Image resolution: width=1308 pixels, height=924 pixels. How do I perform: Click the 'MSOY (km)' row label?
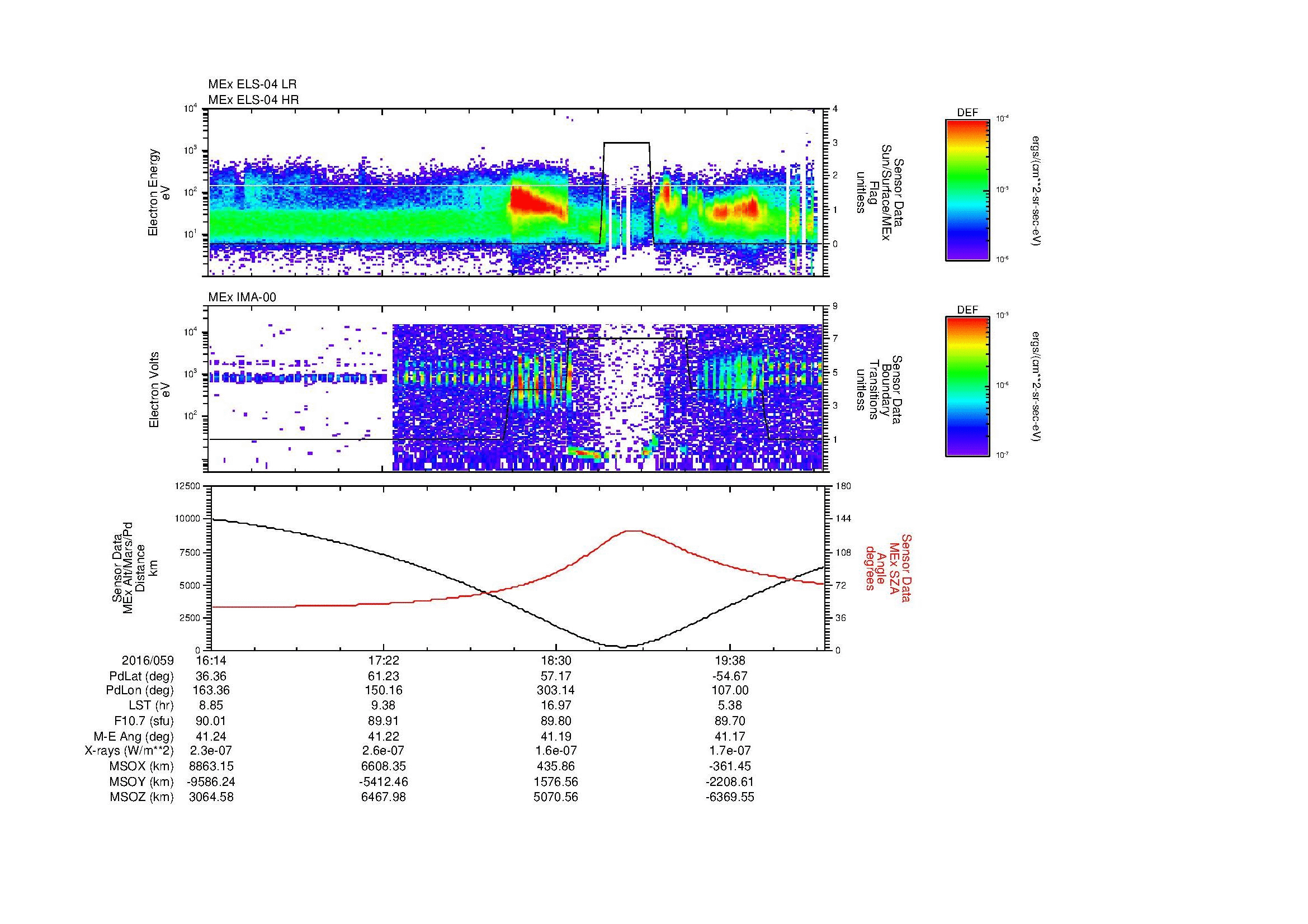(142, 781)
